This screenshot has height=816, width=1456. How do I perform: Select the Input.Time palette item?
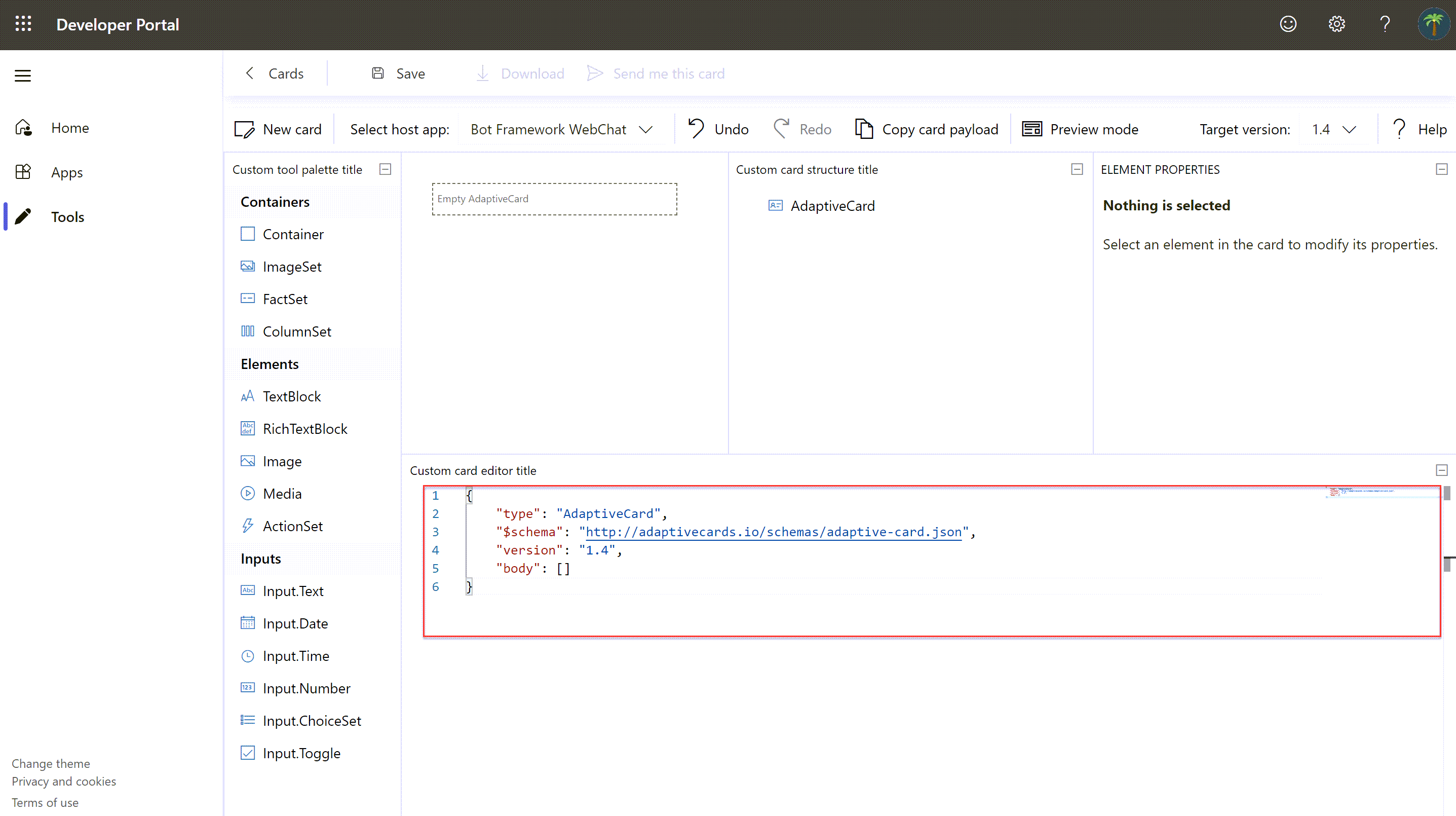point(314,656)
